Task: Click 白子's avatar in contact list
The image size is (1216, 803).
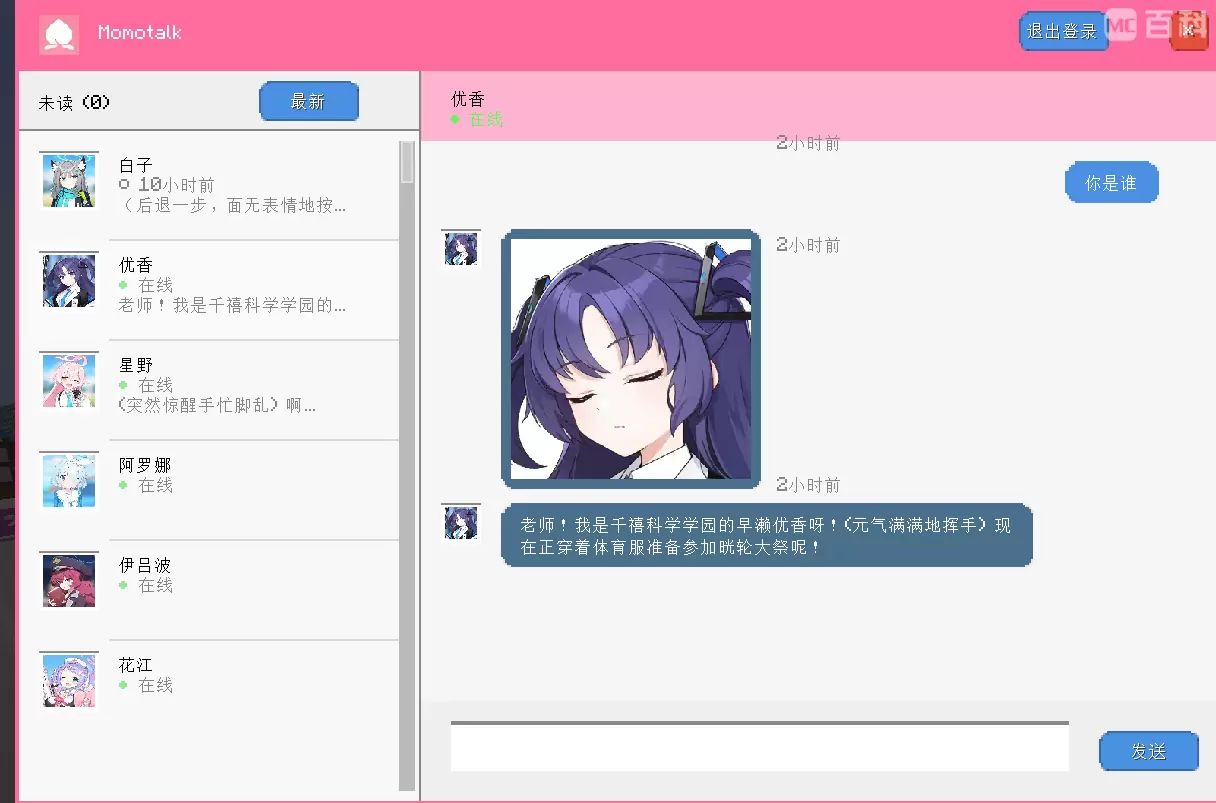Action: point(69,181)
